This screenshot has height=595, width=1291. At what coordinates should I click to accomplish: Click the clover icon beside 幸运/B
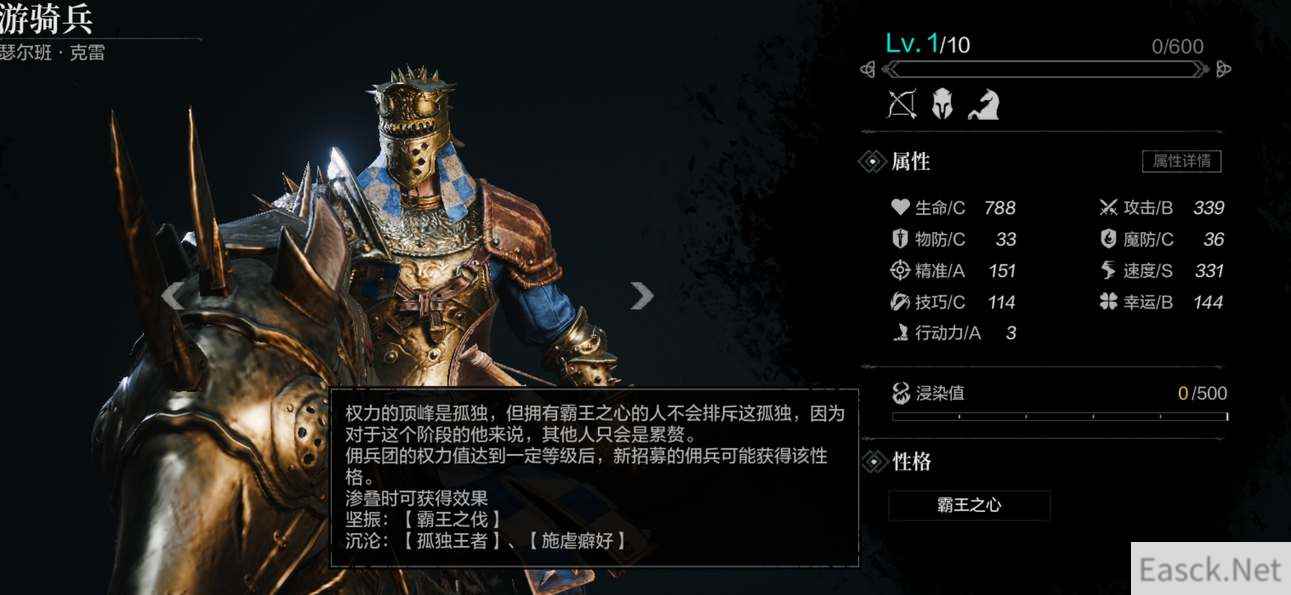coord(1108,301)
